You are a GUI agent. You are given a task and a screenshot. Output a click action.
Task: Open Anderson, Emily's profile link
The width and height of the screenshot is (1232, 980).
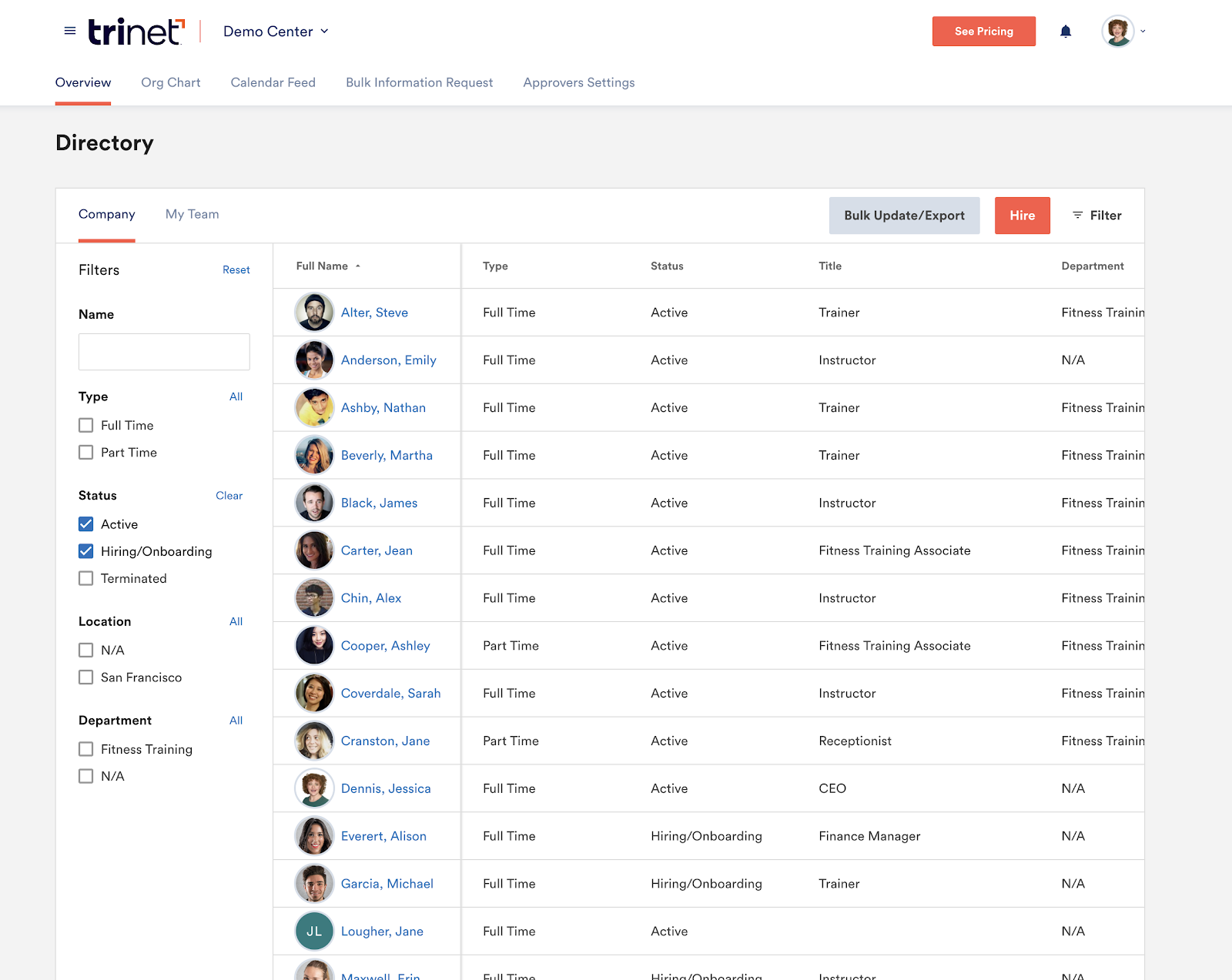click(x=389, y=360)
